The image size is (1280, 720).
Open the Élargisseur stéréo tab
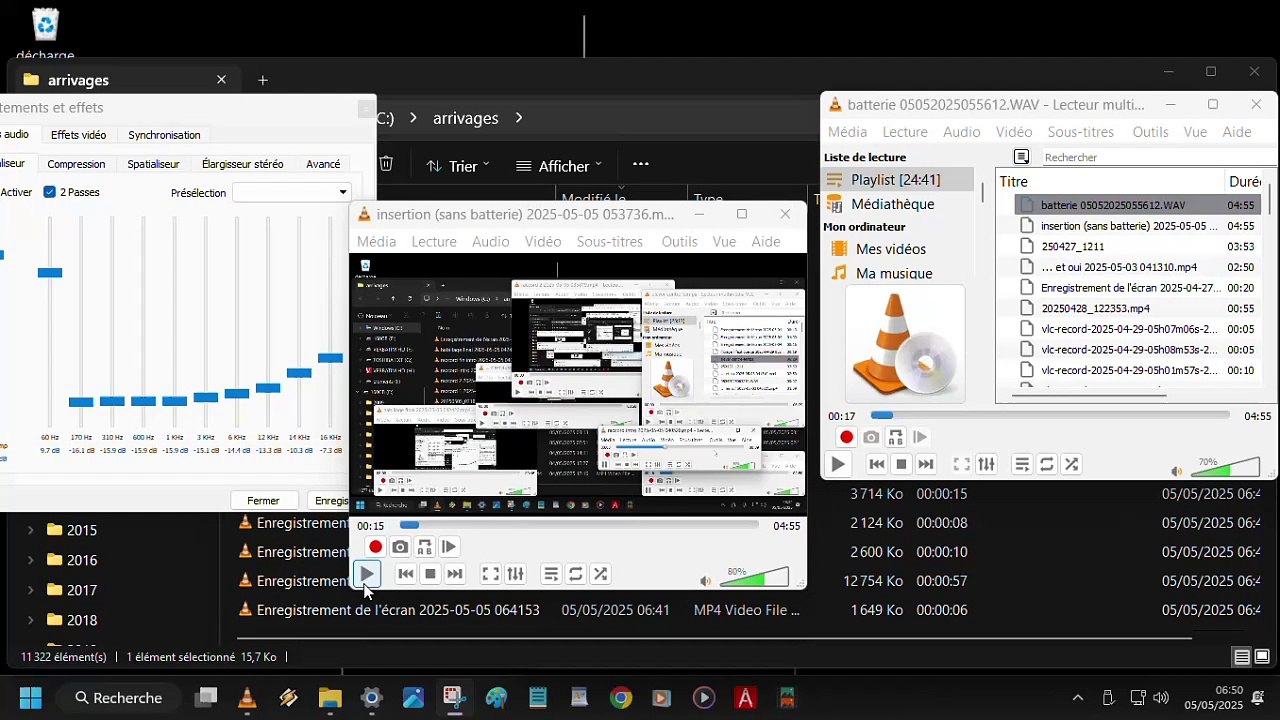point(242,164)
